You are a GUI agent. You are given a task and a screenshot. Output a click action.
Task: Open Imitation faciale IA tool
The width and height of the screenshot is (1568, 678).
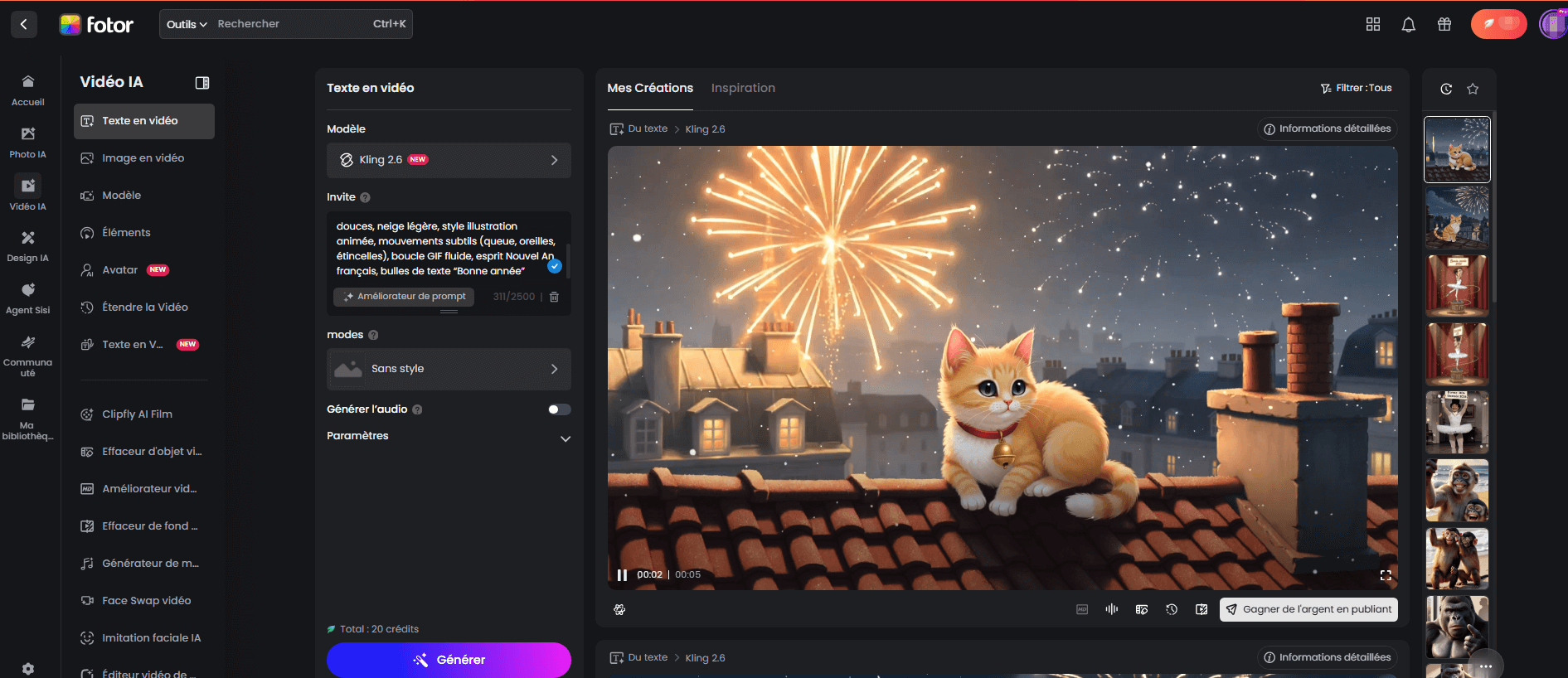point(144,638)
